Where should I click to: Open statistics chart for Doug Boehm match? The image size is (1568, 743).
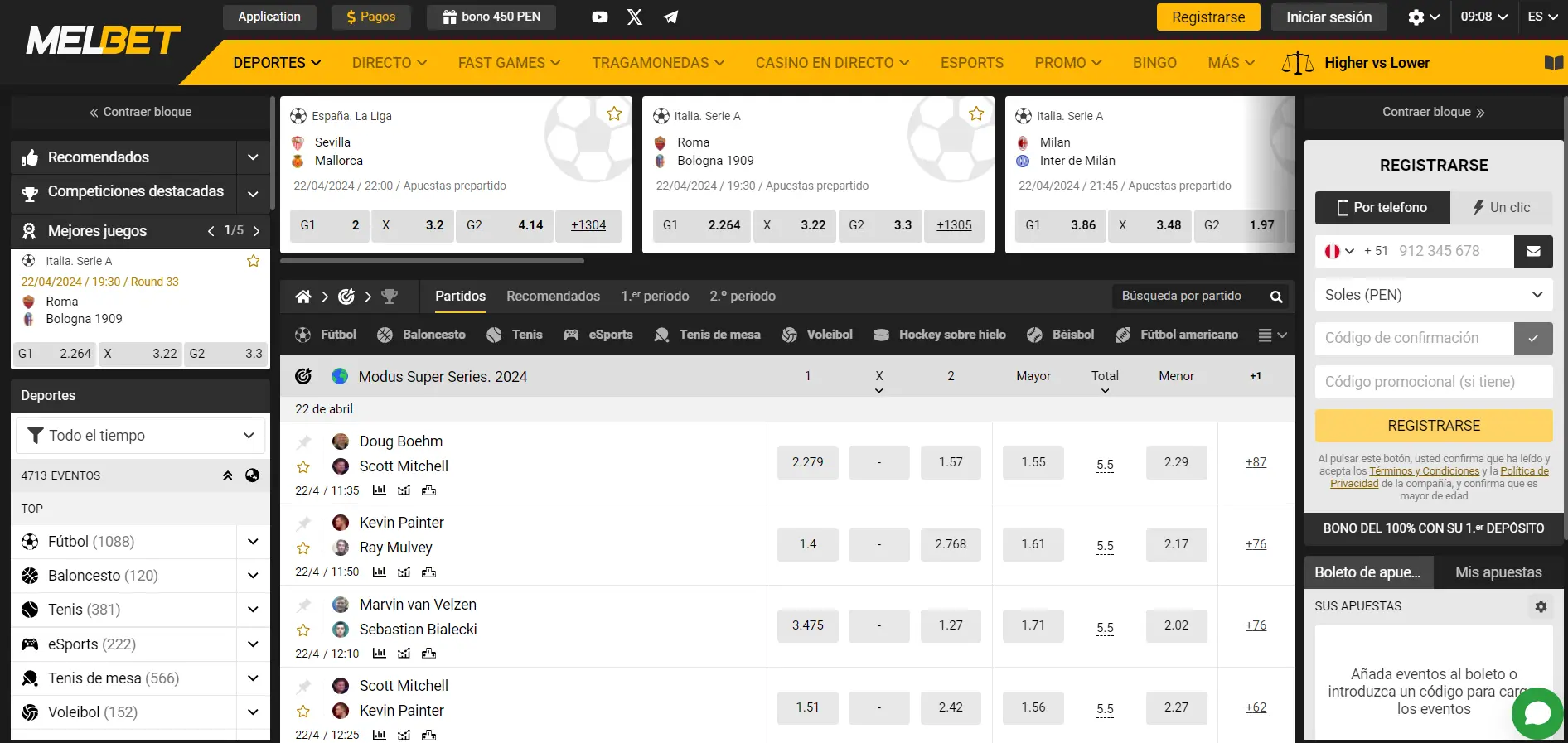click(379, 490)
